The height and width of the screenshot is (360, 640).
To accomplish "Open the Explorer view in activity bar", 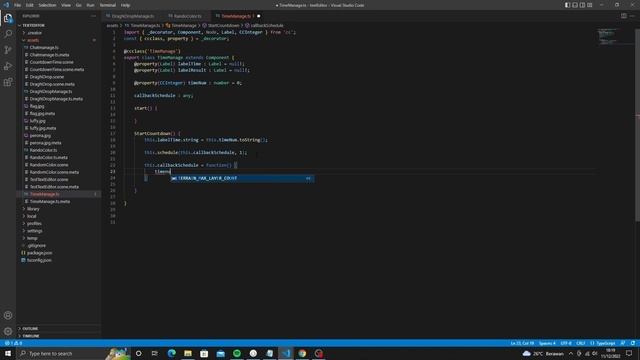I will point(8,18).
